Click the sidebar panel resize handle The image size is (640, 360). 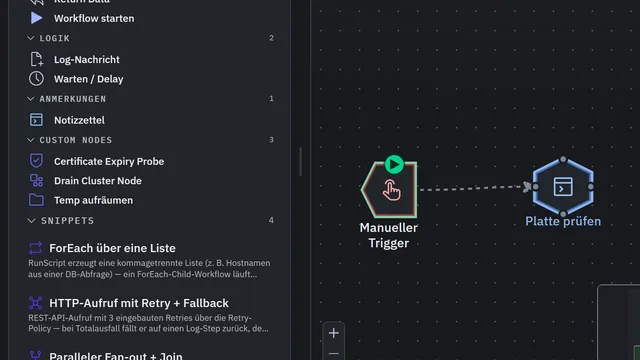(x=300, y=162)
